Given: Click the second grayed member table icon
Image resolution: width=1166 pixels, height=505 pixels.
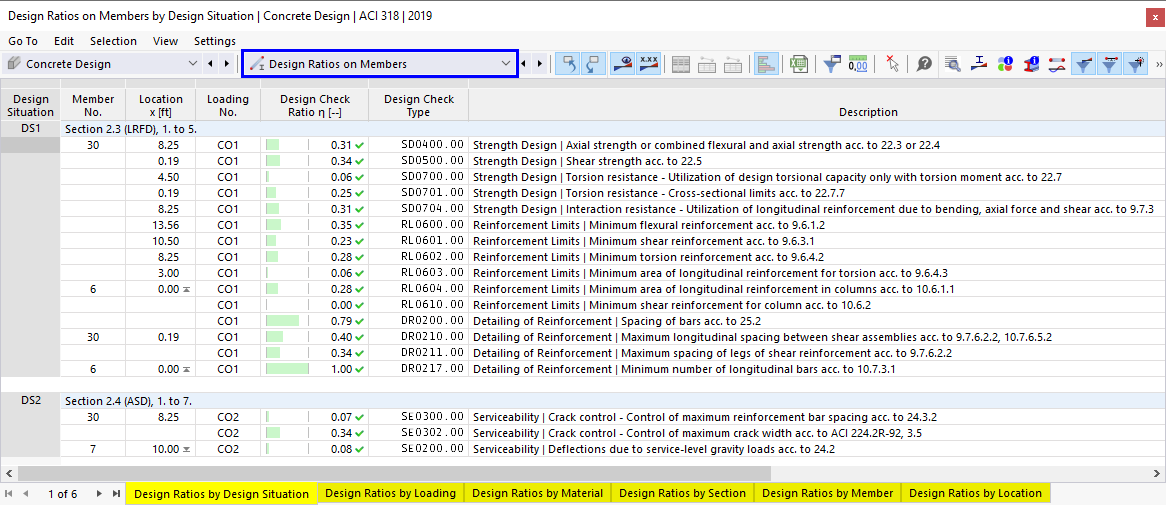Looking at the screenshot, I should click(732, 64).
